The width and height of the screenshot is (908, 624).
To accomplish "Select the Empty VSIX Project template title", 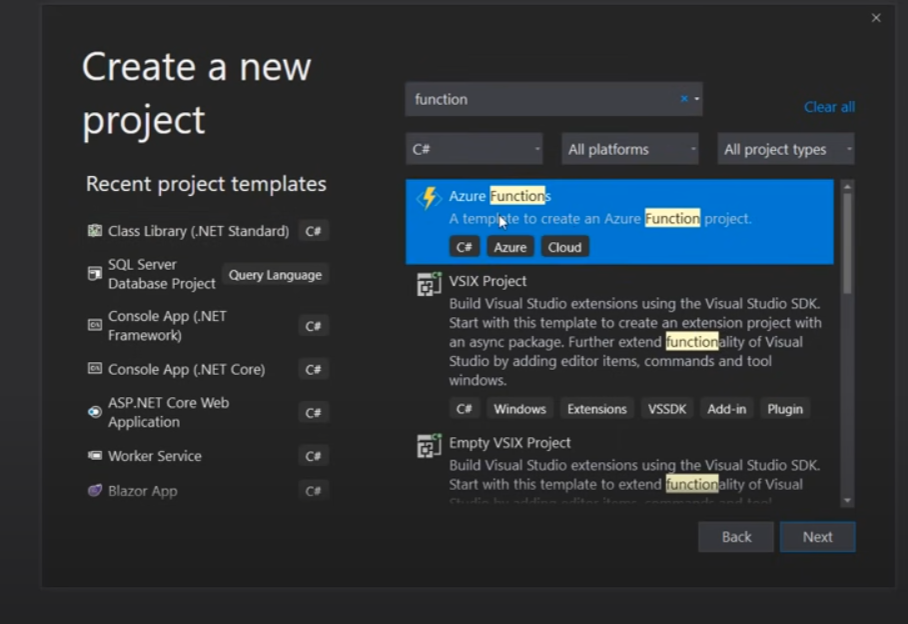I will coord(510,442).
